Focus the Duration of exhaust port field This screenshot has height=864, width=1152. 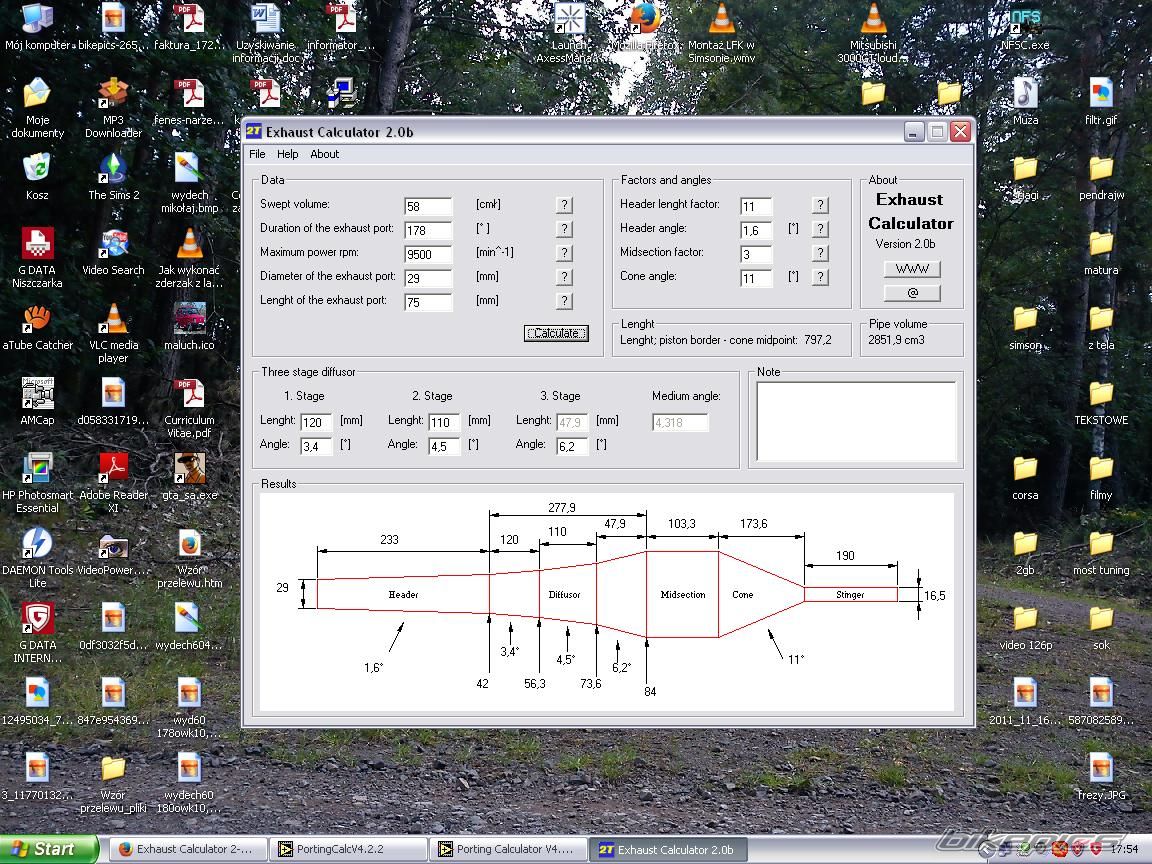(428, 230)
